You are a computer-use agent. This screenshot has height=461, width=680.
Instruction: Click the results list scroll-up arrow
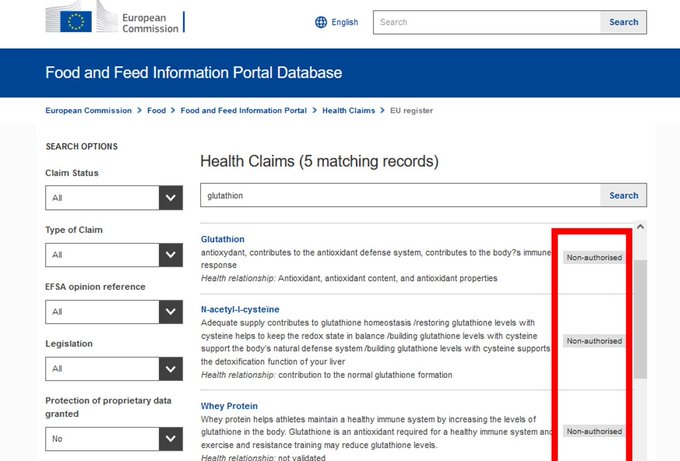coord(640,227)
